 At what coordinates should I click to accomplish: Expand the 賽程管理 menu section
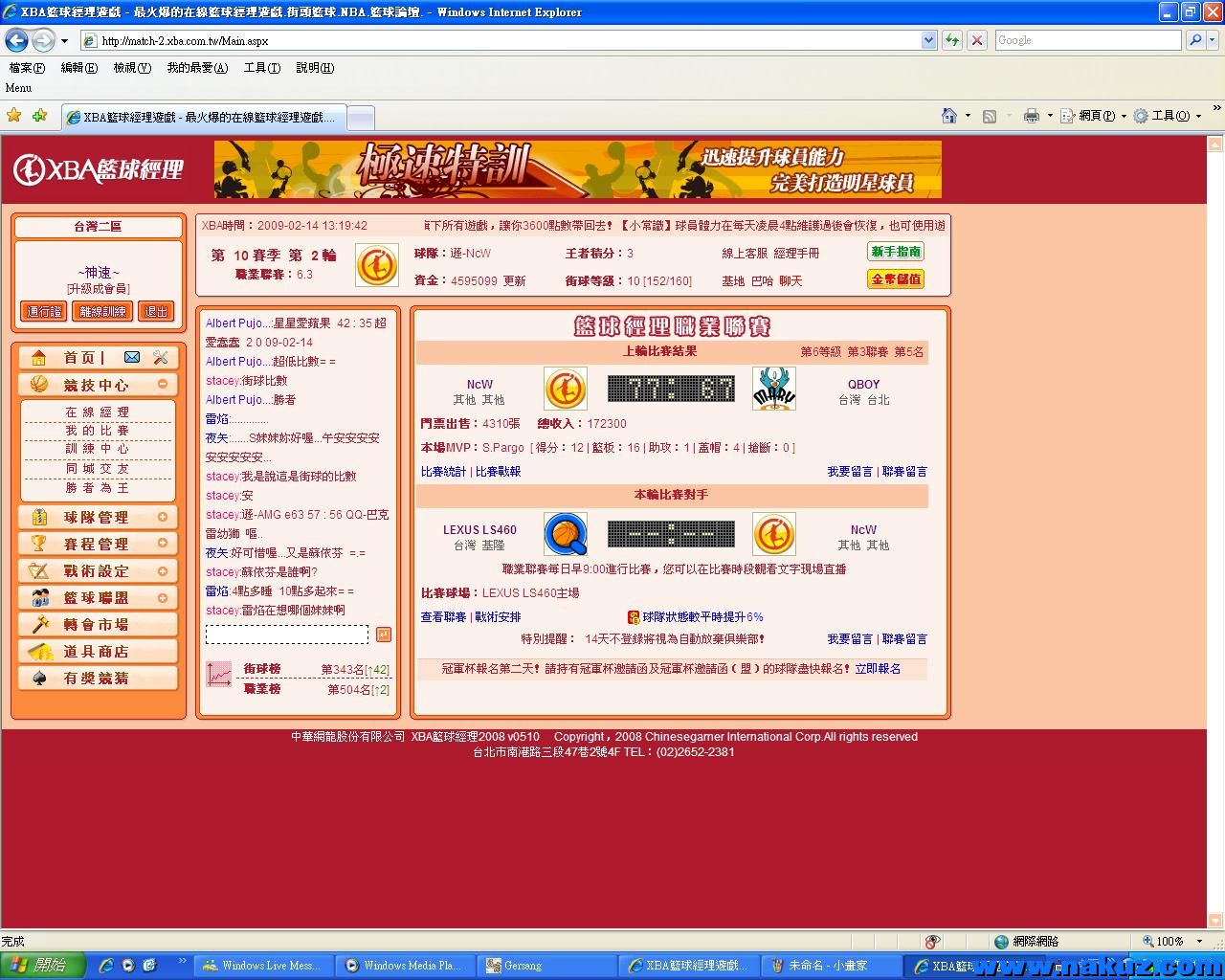point(163,543)
